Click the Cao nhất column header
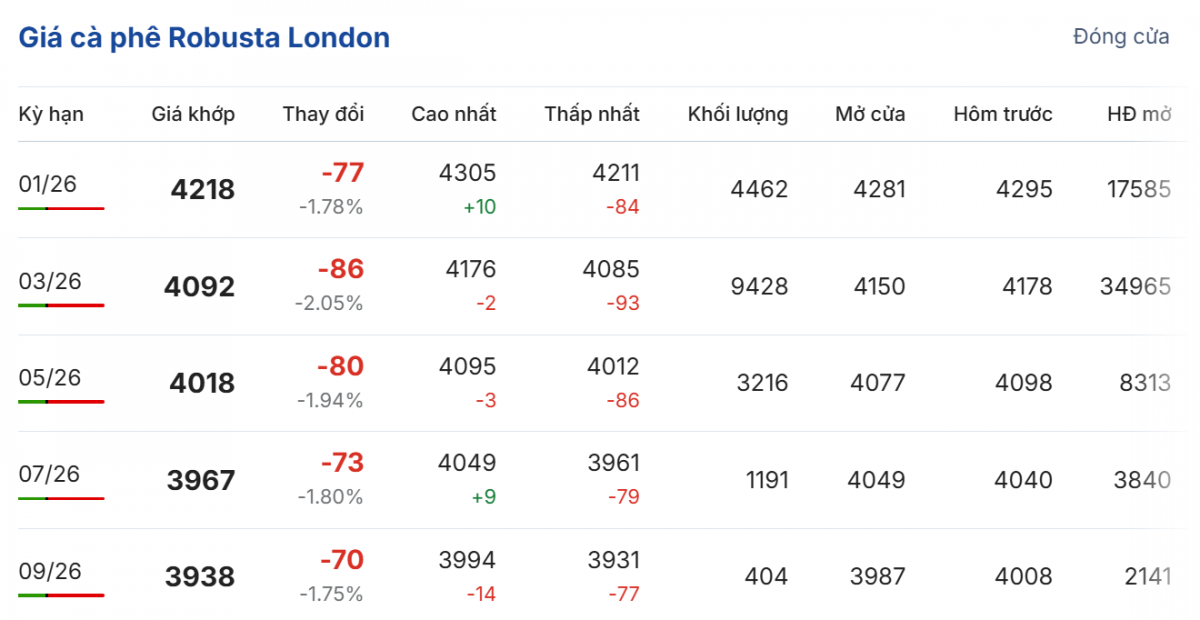Viewport: 1200px width, 620px height. click(453, 114)
